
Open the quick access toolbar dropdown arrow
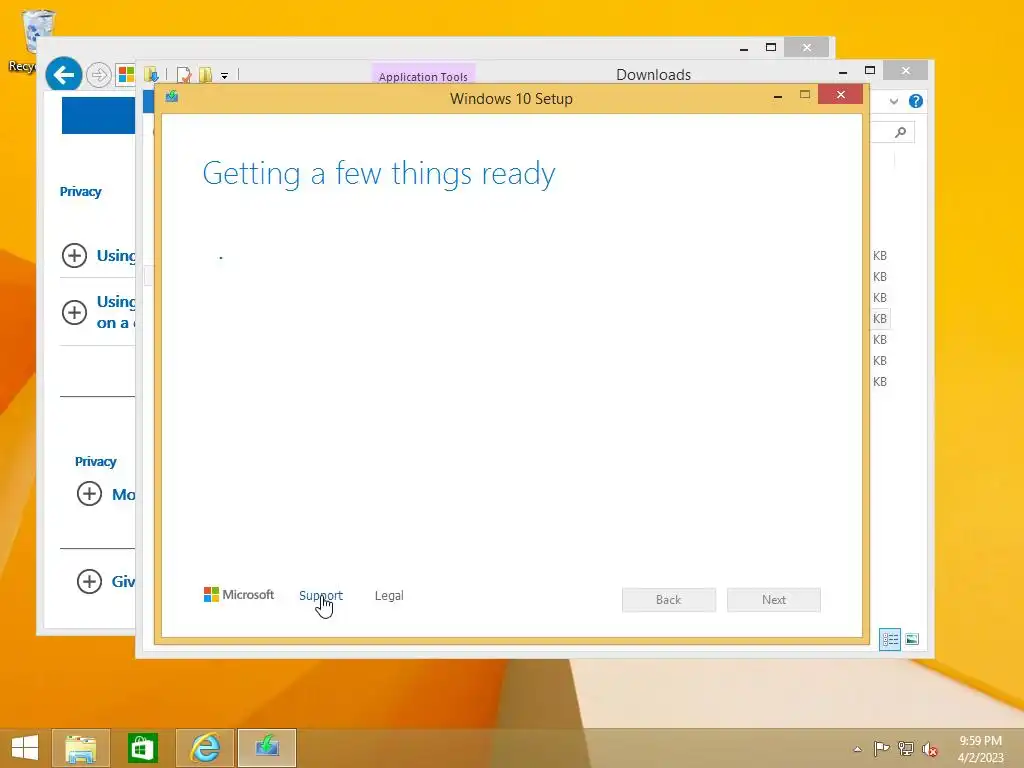click(224, 76)
